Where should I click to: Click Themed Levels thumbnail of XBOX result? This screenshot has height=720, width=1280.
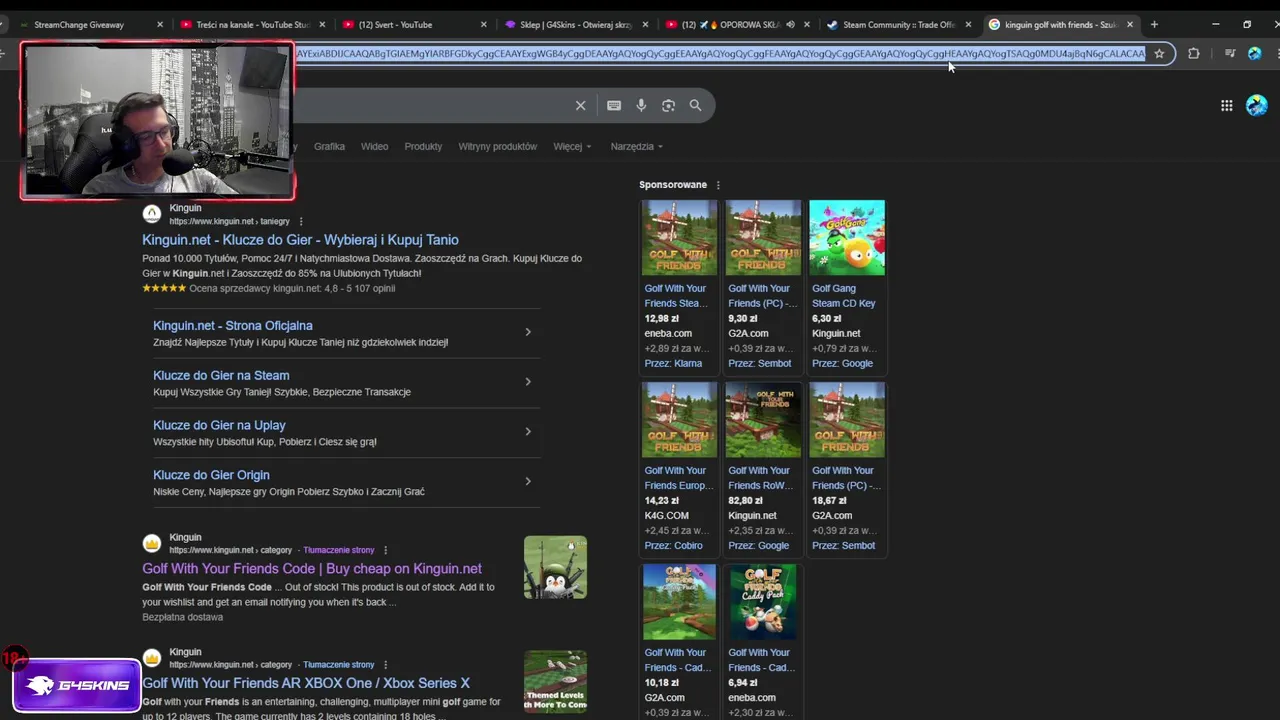(x=555, y=681)
